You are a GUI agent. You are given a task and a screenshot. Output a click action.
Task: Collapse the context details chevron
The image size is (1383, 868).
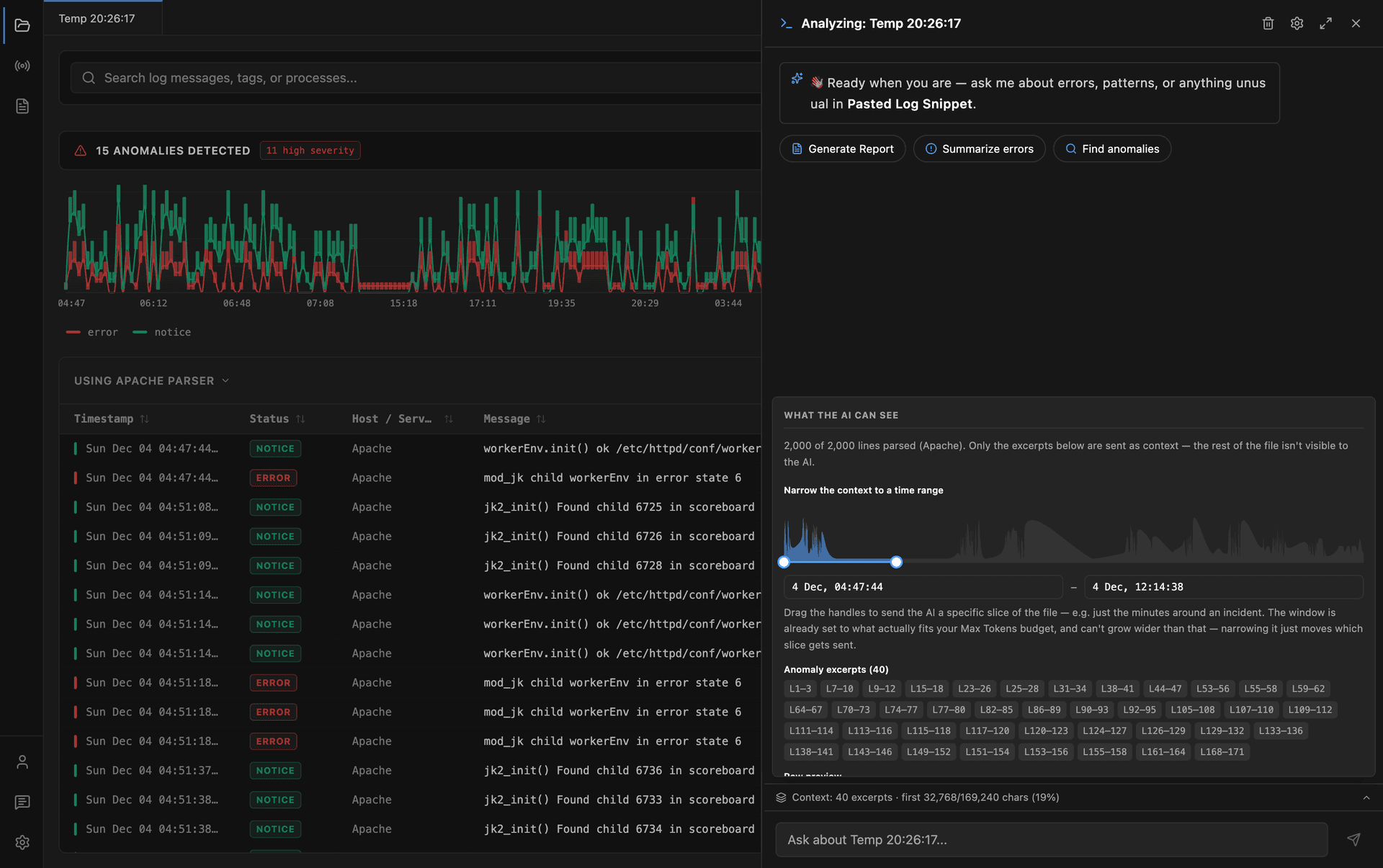pos(1366,797)
